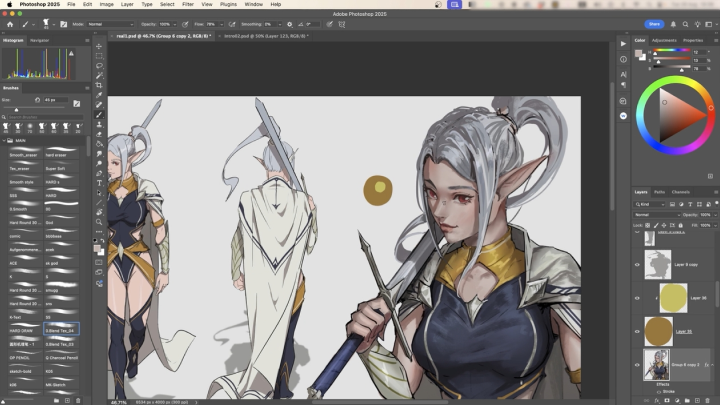Select the Magic Wand tool

99,76
